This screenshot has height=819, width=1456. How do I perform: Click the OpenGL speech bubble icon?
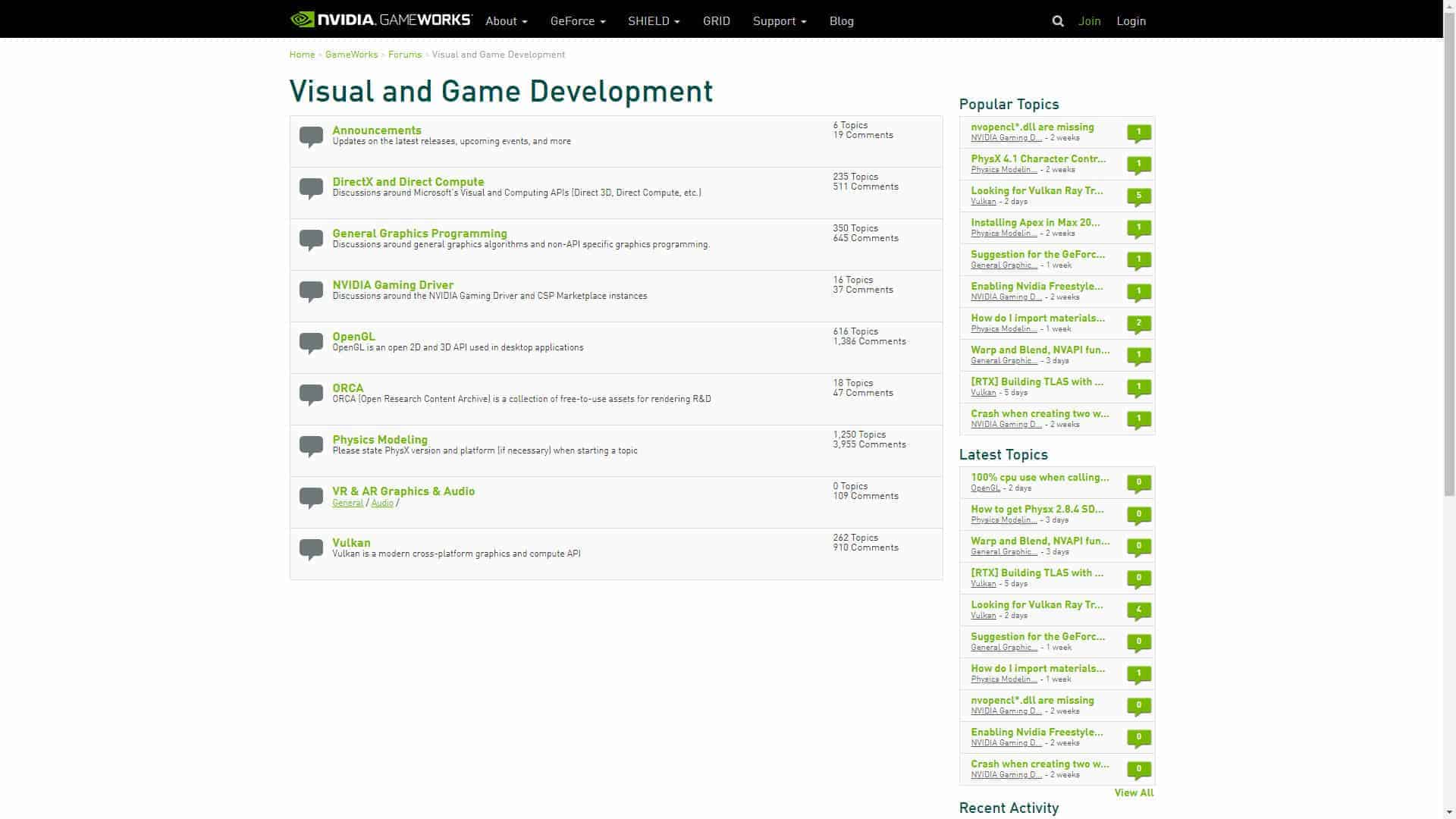click(x=311, y=343)
